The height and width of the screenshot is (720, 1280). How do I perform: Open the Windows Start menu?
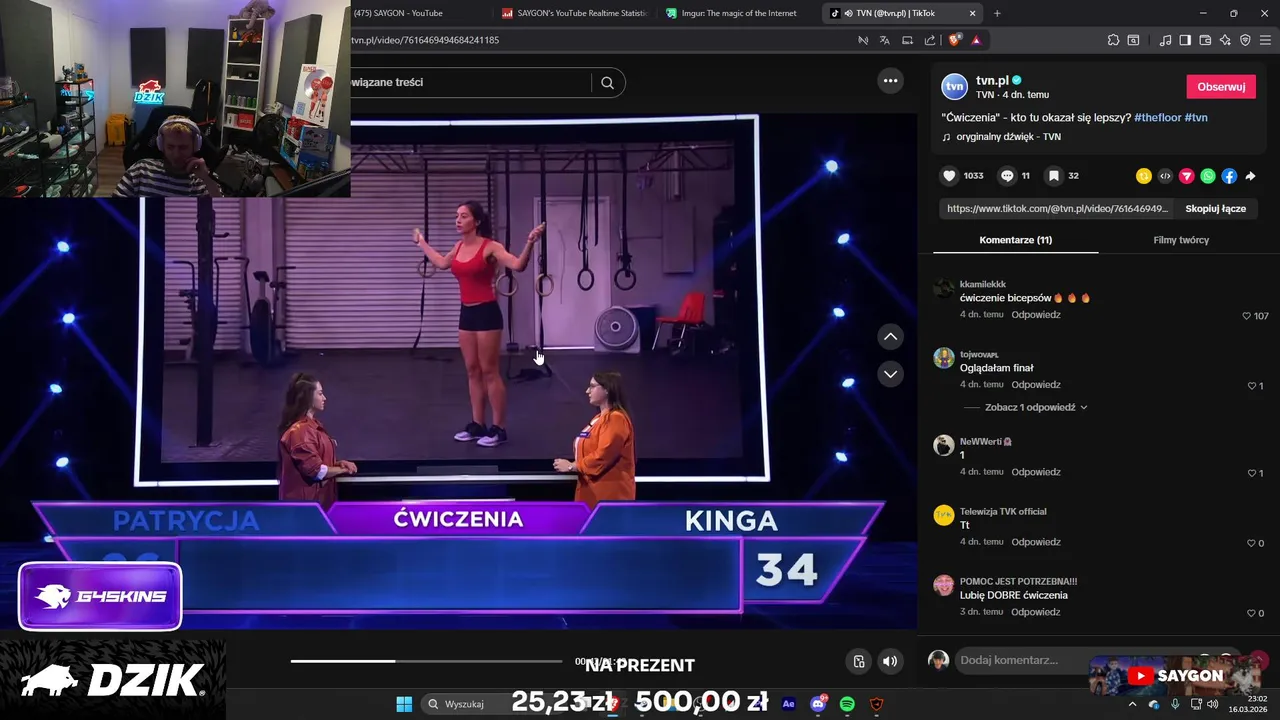(404, 704)
